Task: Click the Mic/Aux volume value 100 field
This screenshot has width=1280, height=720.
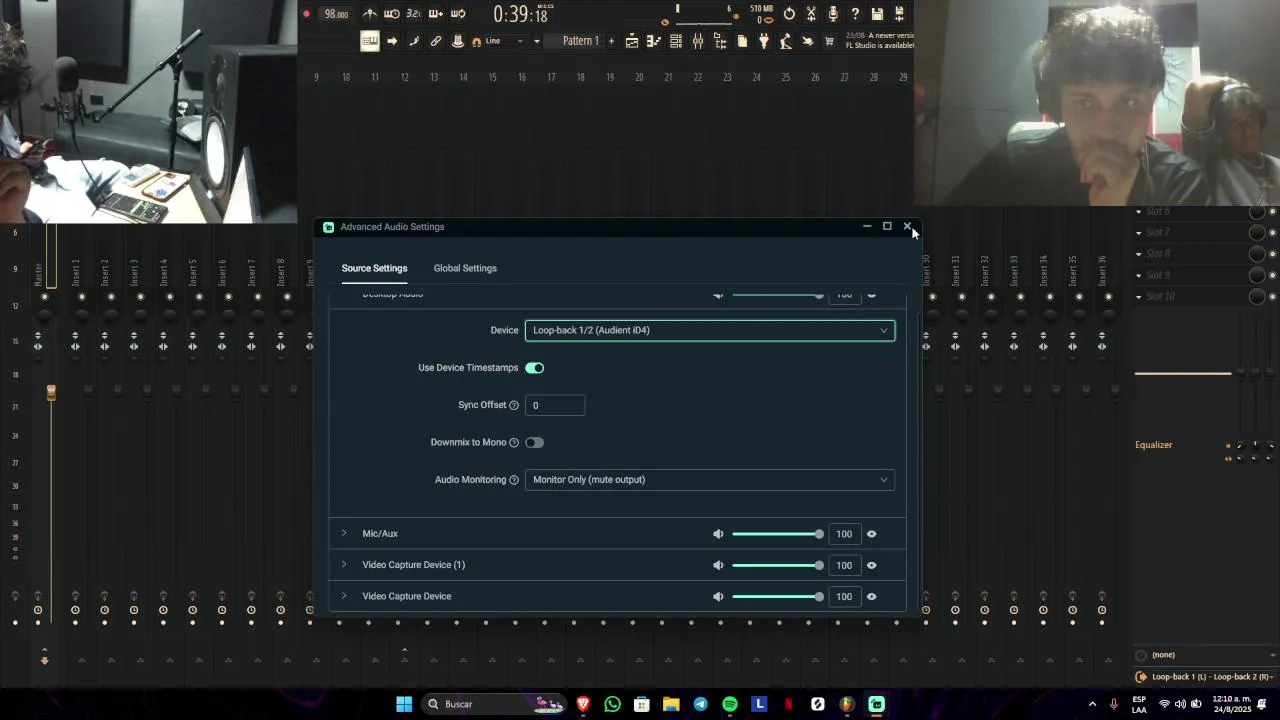Action: click(844, 534)
